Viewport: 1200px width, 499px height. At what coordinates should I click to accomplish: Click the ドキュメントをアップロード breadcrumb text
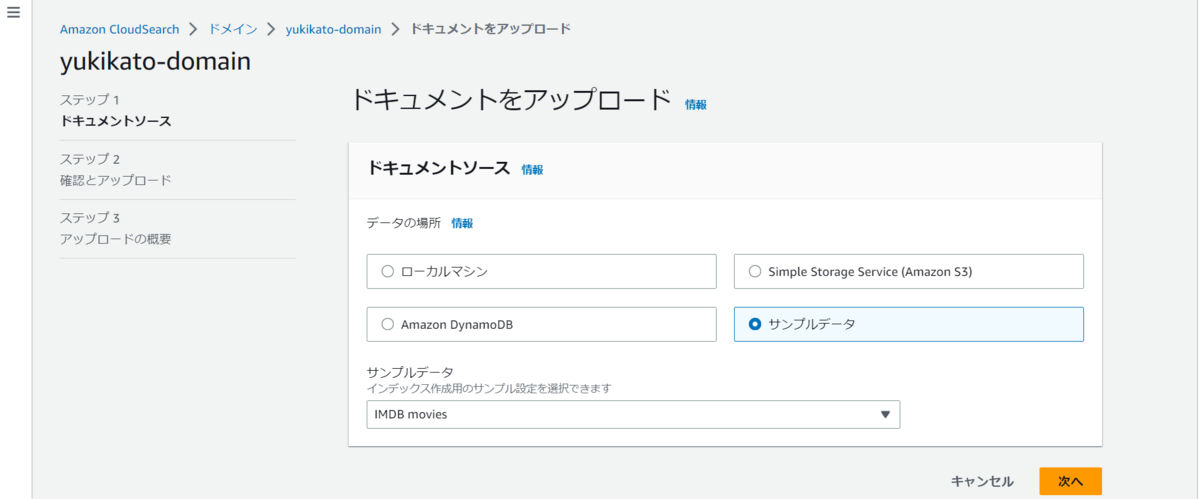(491, 29)
